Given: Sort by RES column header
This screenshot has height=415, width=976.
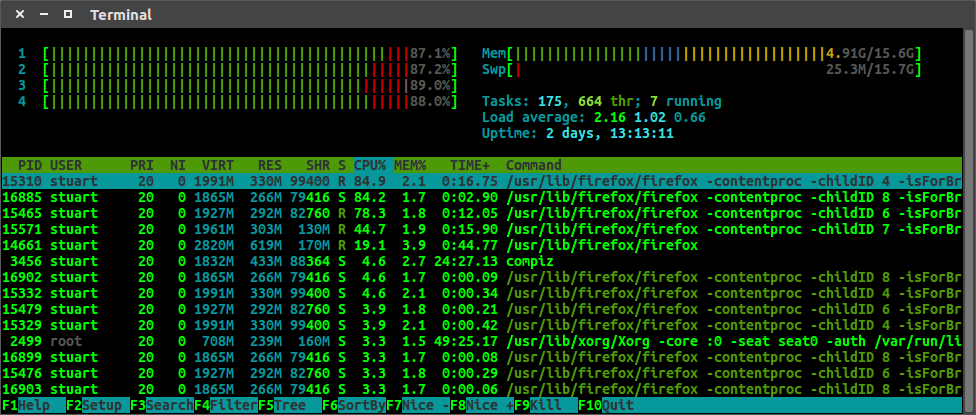Looking at the screenshot, I should click(x=270, y=166).
